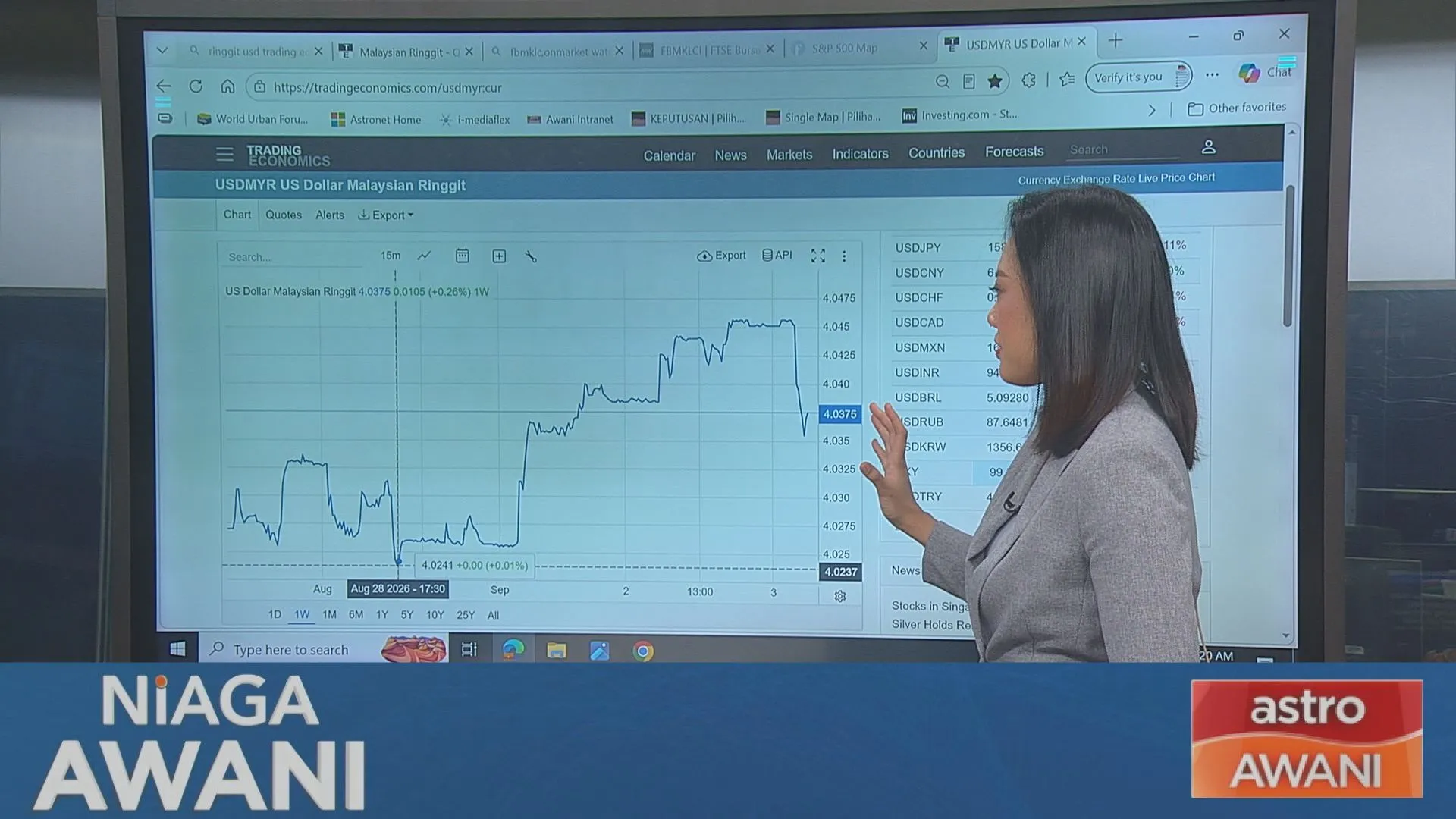This screenshot has height=819, width=1456.
Task: Click the zoom-out magnifier in the address bar
Action: coord(943,81)
